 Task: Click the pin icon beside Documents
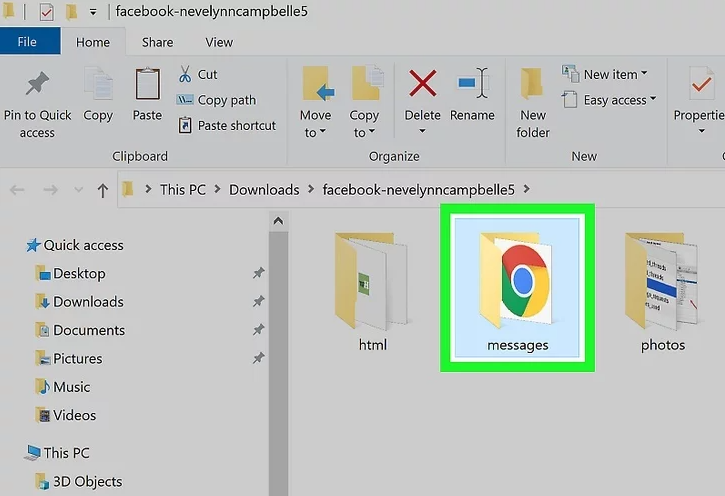click(258, 330)
